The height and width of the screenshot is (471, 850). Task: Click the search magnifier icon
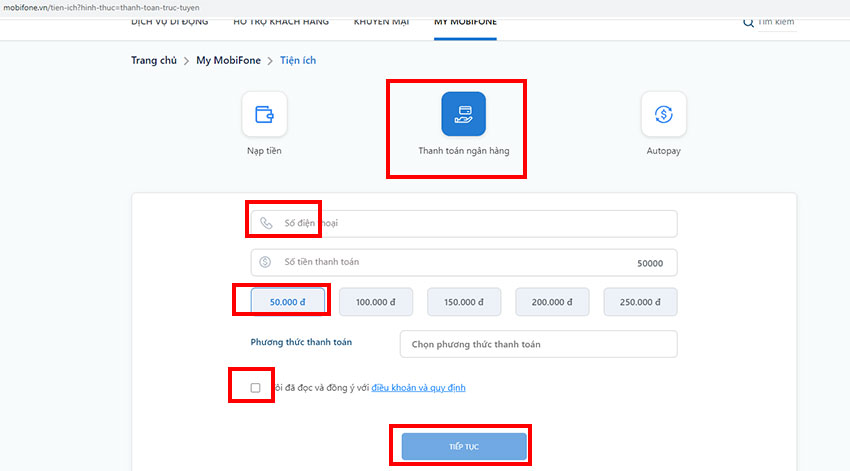click(748, 22)
